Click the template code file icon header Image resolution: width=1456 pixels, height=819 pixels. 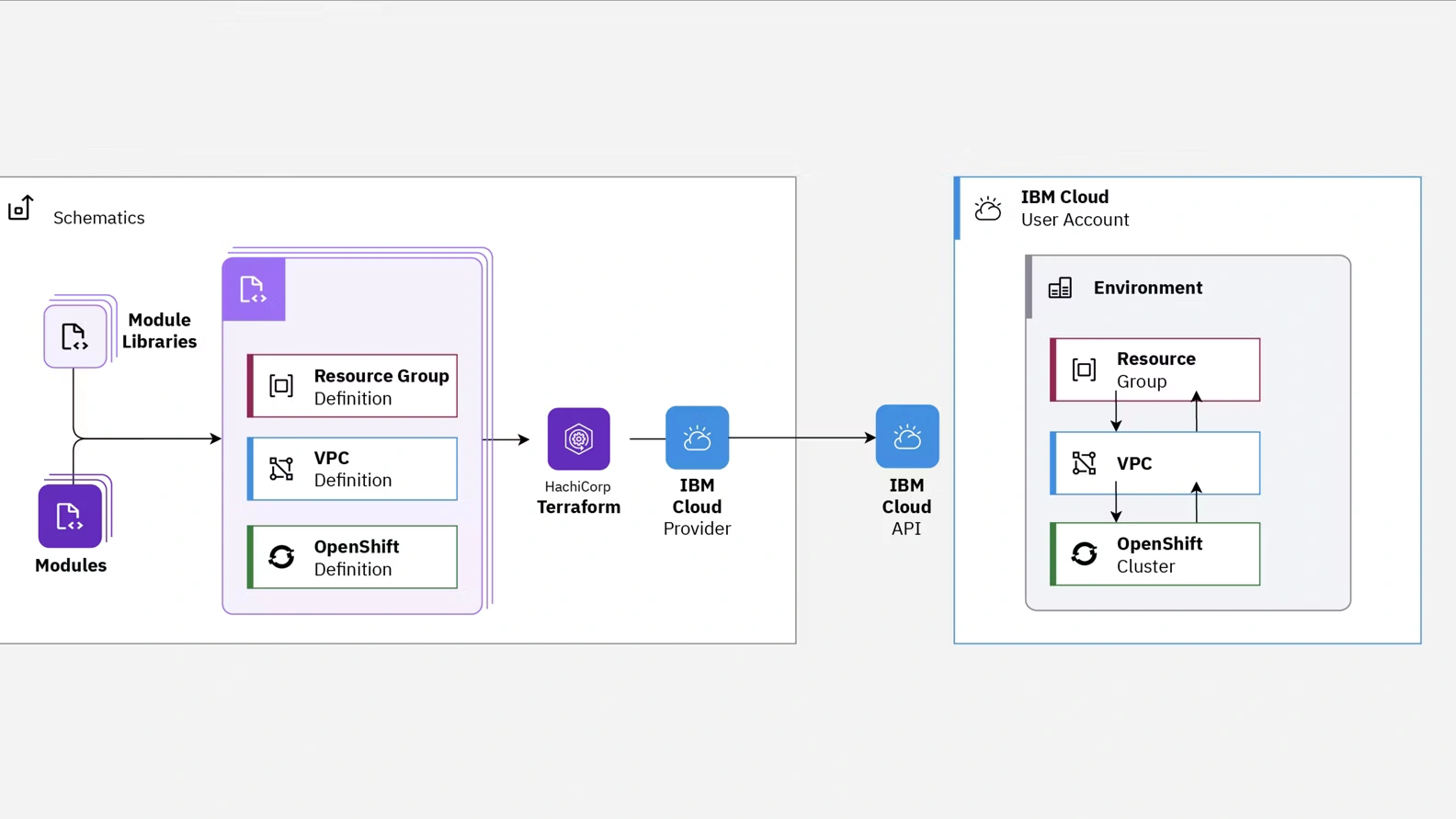(254, 290)
